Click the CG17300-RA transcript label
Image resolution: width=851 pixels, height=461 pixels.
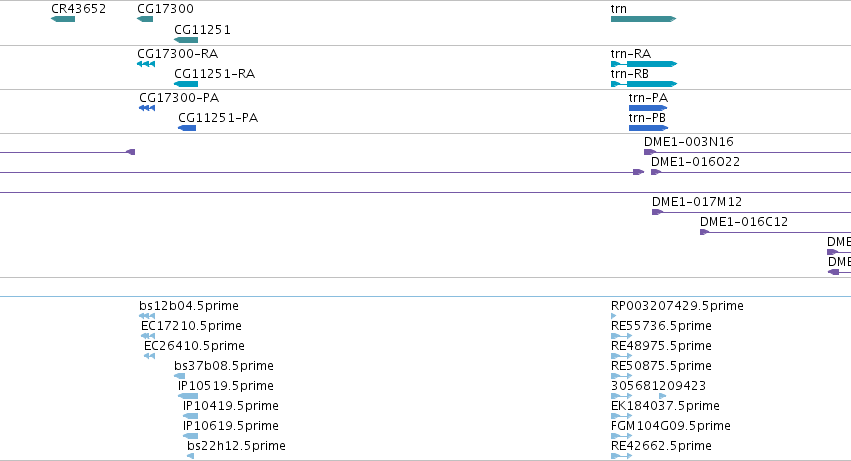pyautogui.click(x=177, y=54)
